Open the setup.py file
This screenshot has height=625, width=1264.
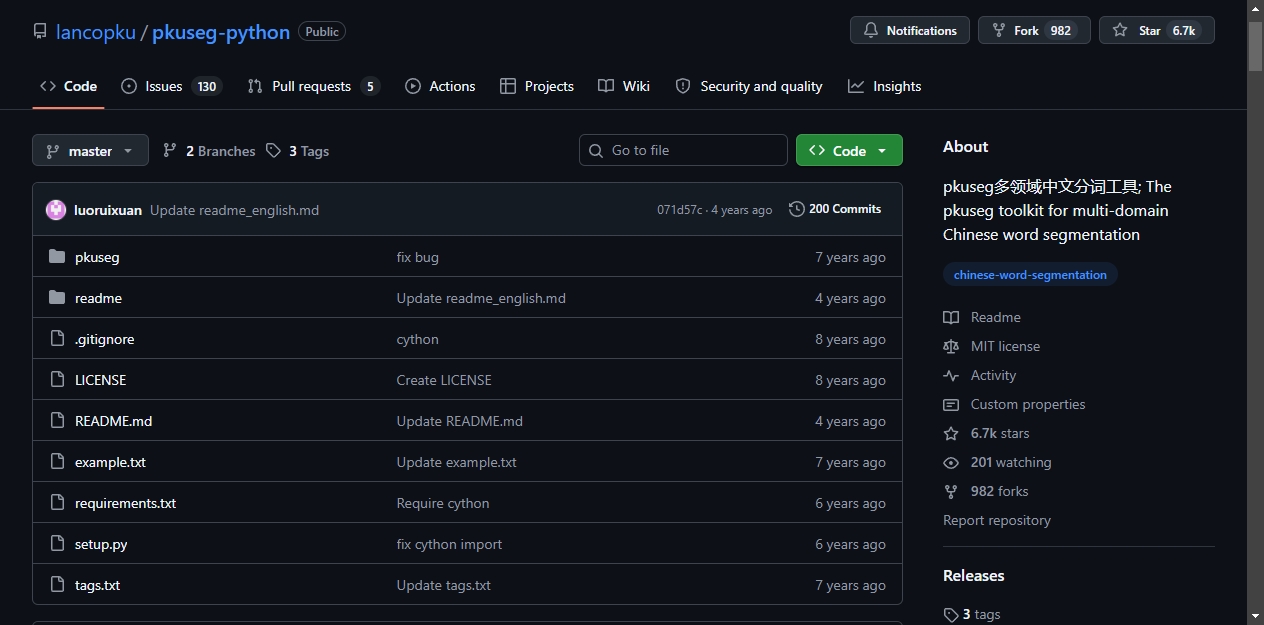coord(101,544)
